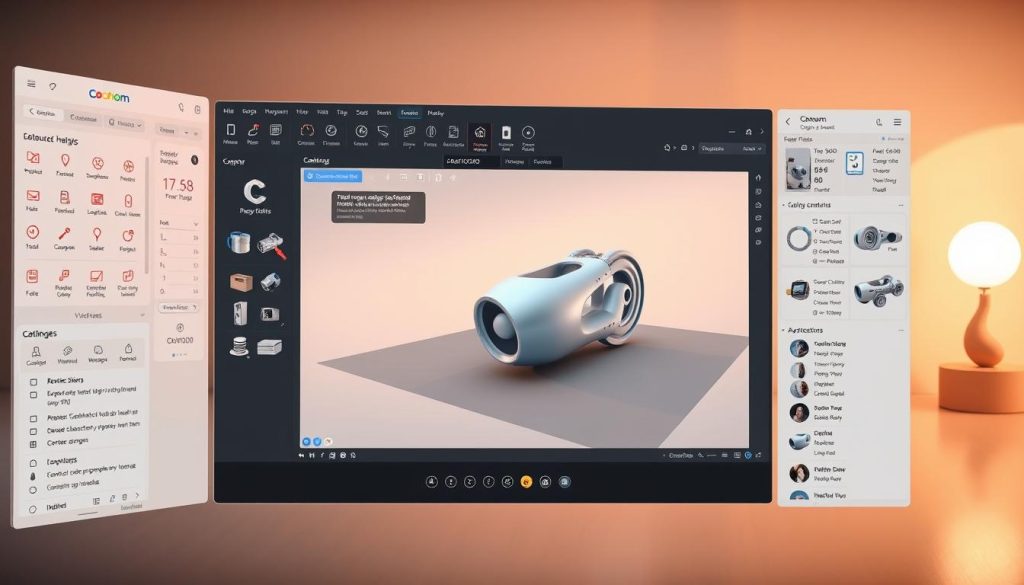Open the hamburger menu in left Coohom panel
The image size is (1024, 585).
(x=31, y=84)
